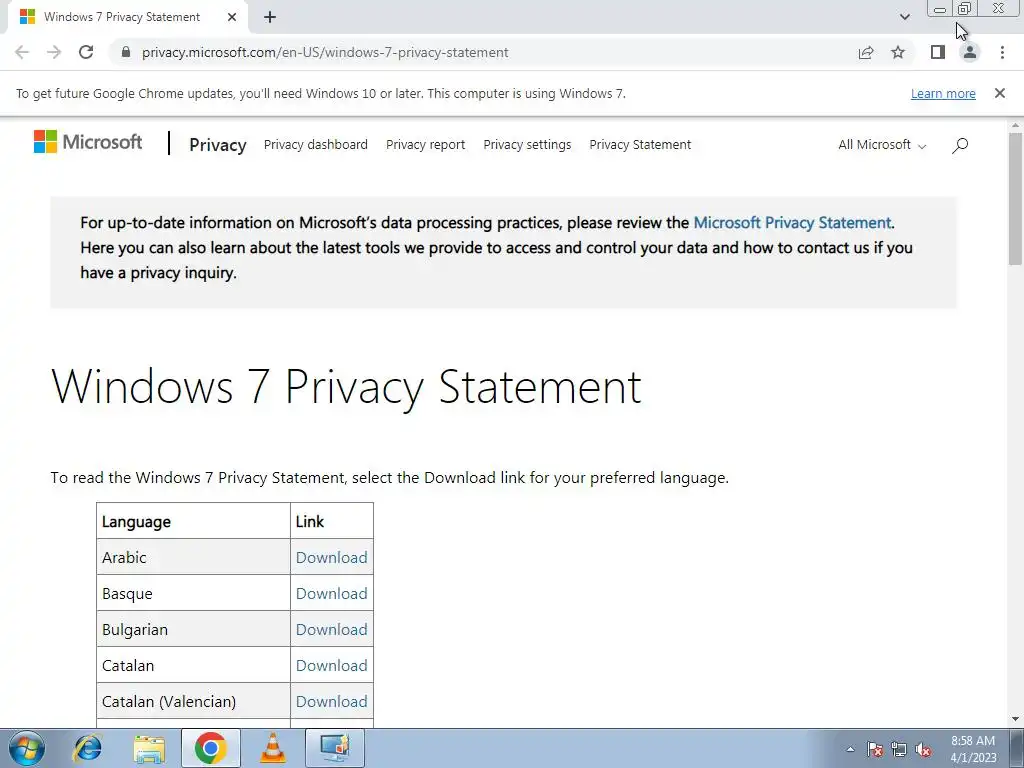Viewport: 1024px width, 768px height.
Task: Click the Language column header
Action: [193, 521]
